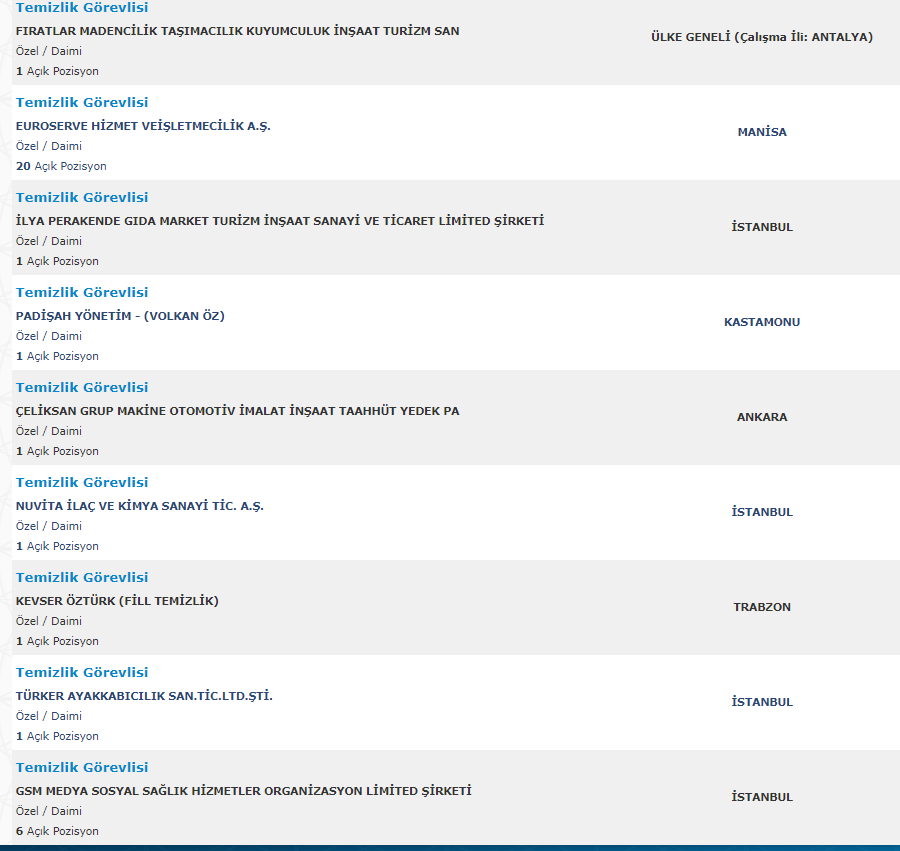Click the TRABZON location text

pyautogui.click(x=762, y=607)
